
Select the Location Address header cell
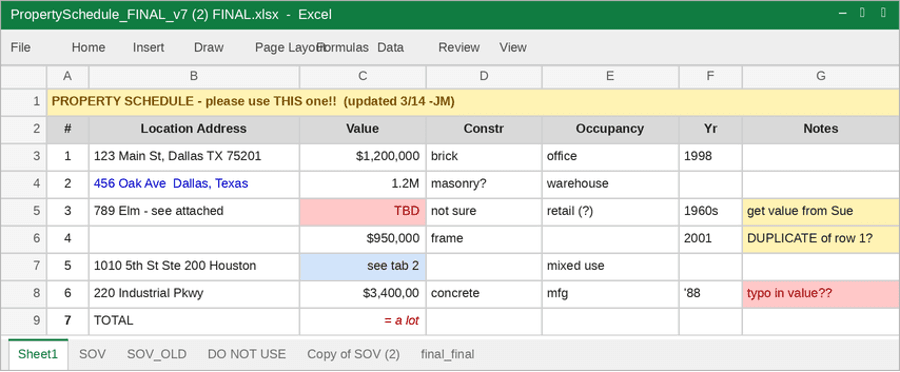[x=194, y=129]
